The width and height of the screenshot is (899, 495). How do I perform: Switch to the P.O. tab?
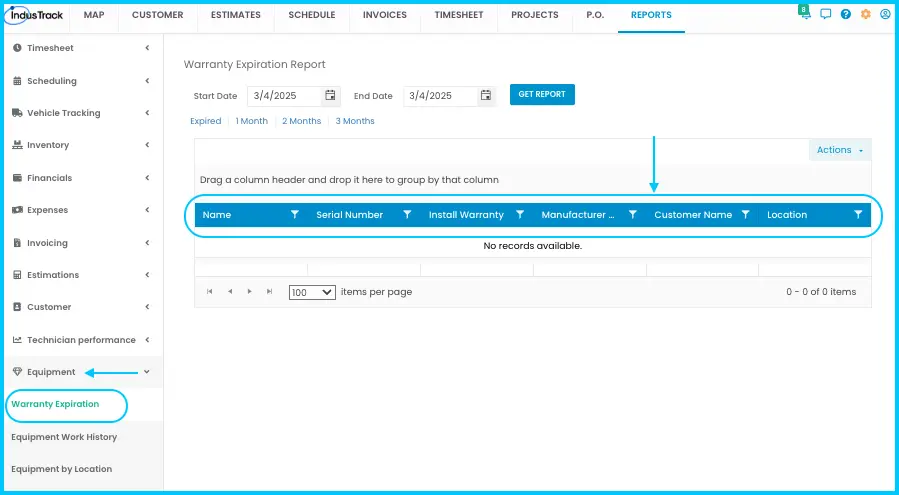[x=595, y=15]
